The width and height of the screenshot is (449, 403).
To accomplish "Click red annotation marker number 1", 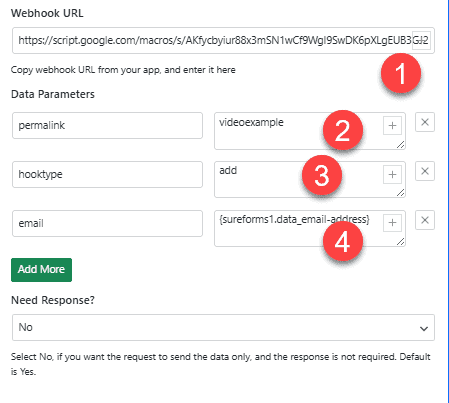I will (x=401, y=73).
